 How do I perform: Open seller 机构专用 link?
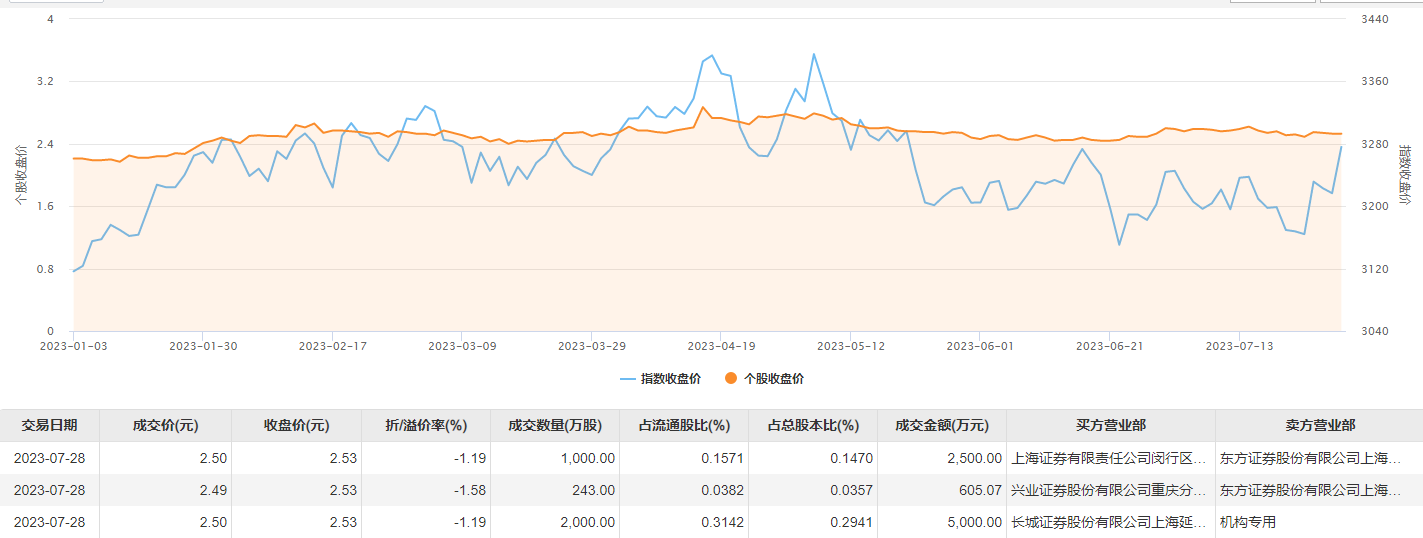coord(1248,522)
